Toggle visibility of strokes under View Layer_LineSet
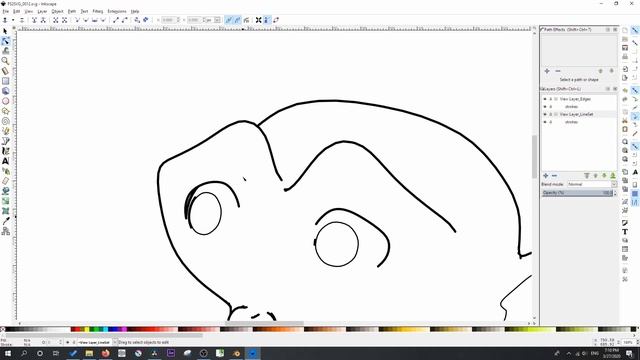The width and height of the screenshot is (640, 360). [x=545, y=122]
